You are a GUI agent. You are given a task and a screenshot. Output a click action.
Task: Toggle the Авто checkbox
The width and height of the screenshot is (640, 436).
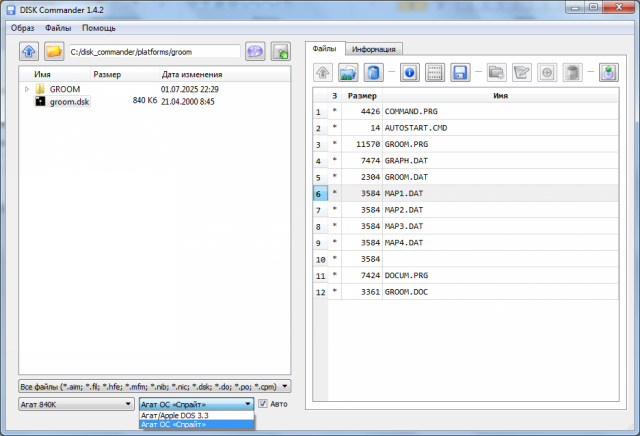point(263,404)
